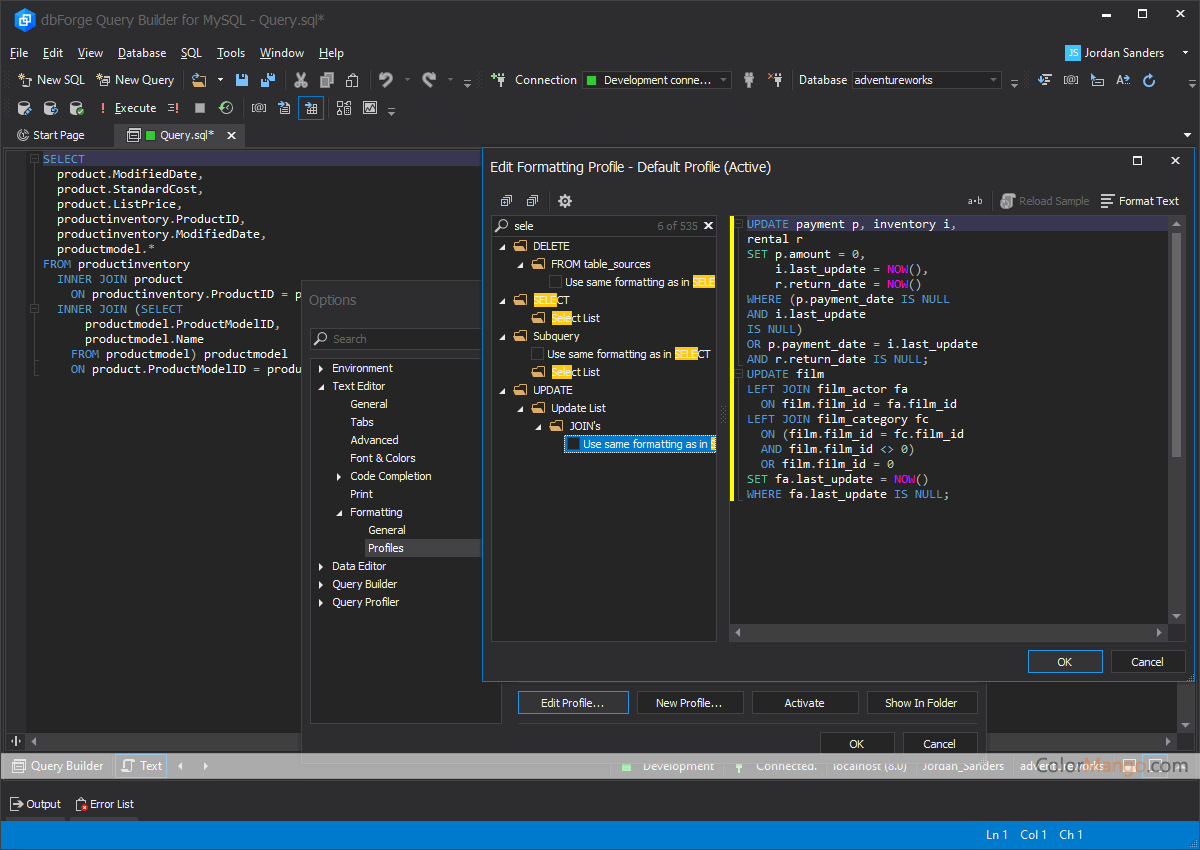This screenshot has height=850, width=1200.
Task: Click the Cut scissors icon
Action: pos(300,80)
